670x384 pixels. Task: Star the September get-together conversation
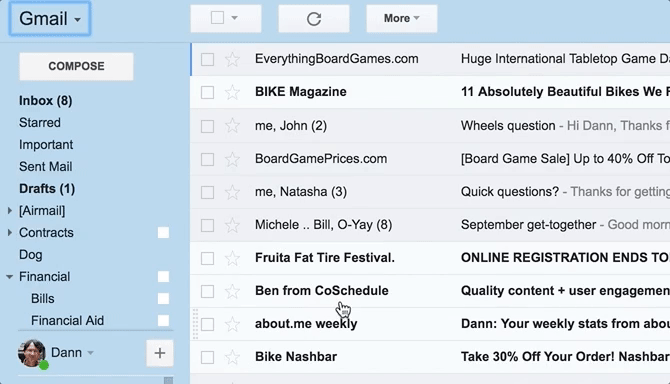(232, 225)
